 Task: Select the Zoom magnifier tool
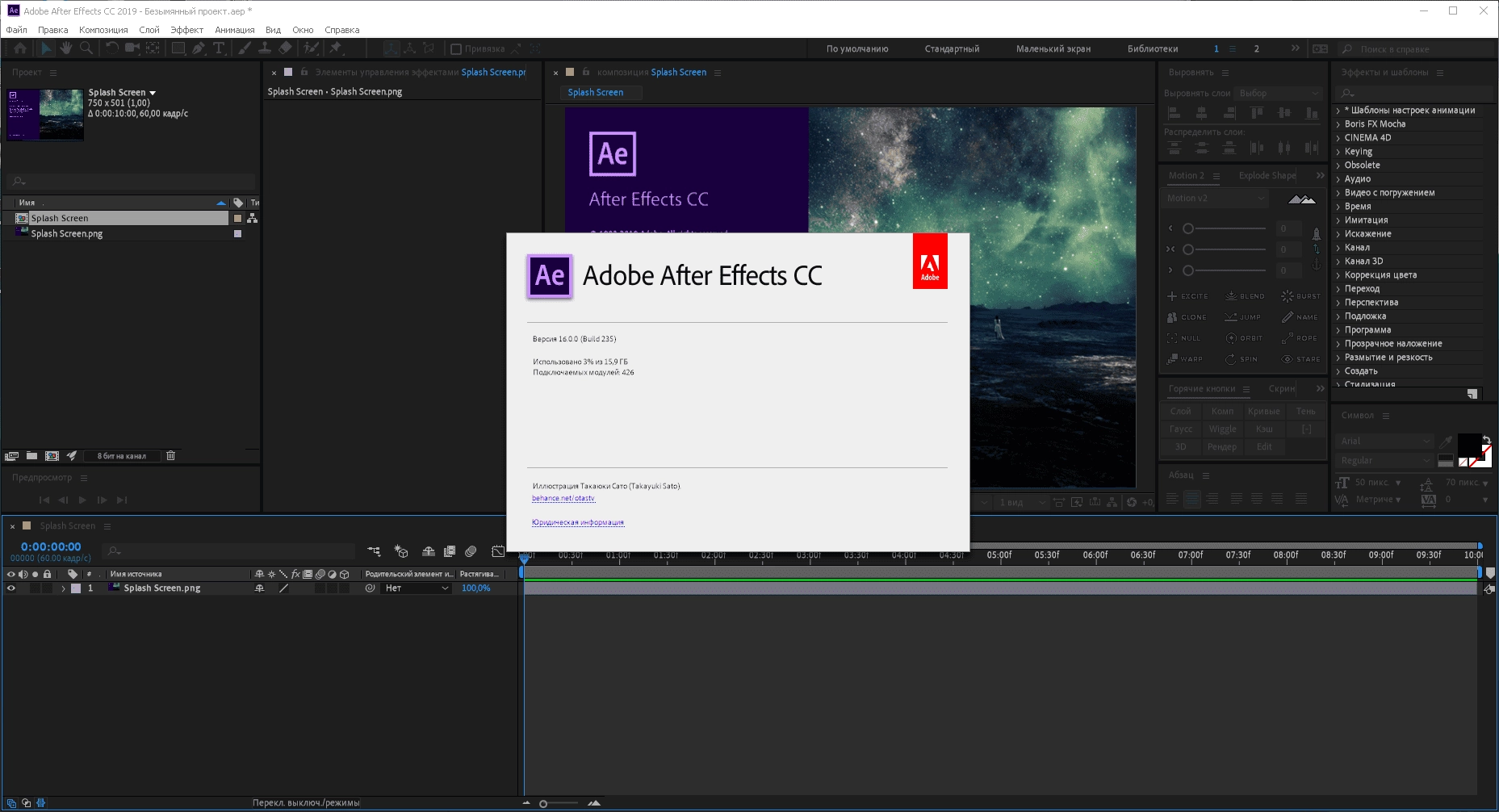point(86,48)
